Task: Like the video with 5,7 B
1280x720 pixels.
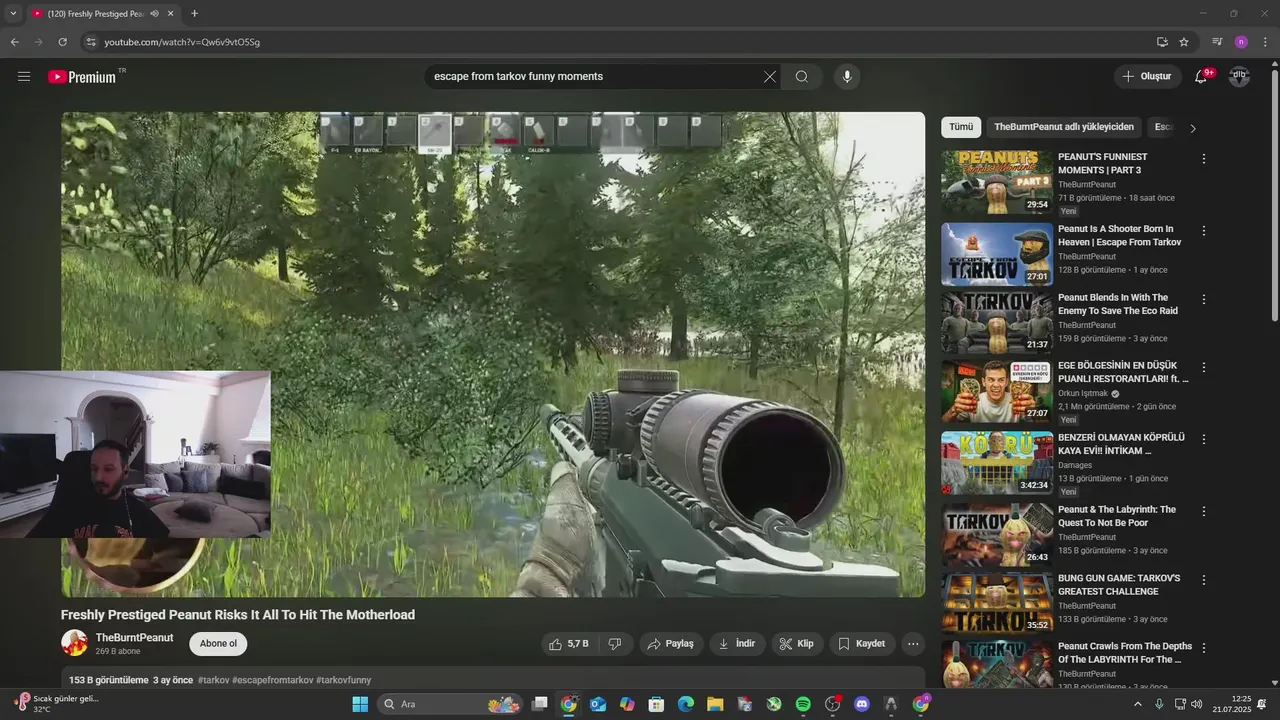Action: click(x=569, y=644)
